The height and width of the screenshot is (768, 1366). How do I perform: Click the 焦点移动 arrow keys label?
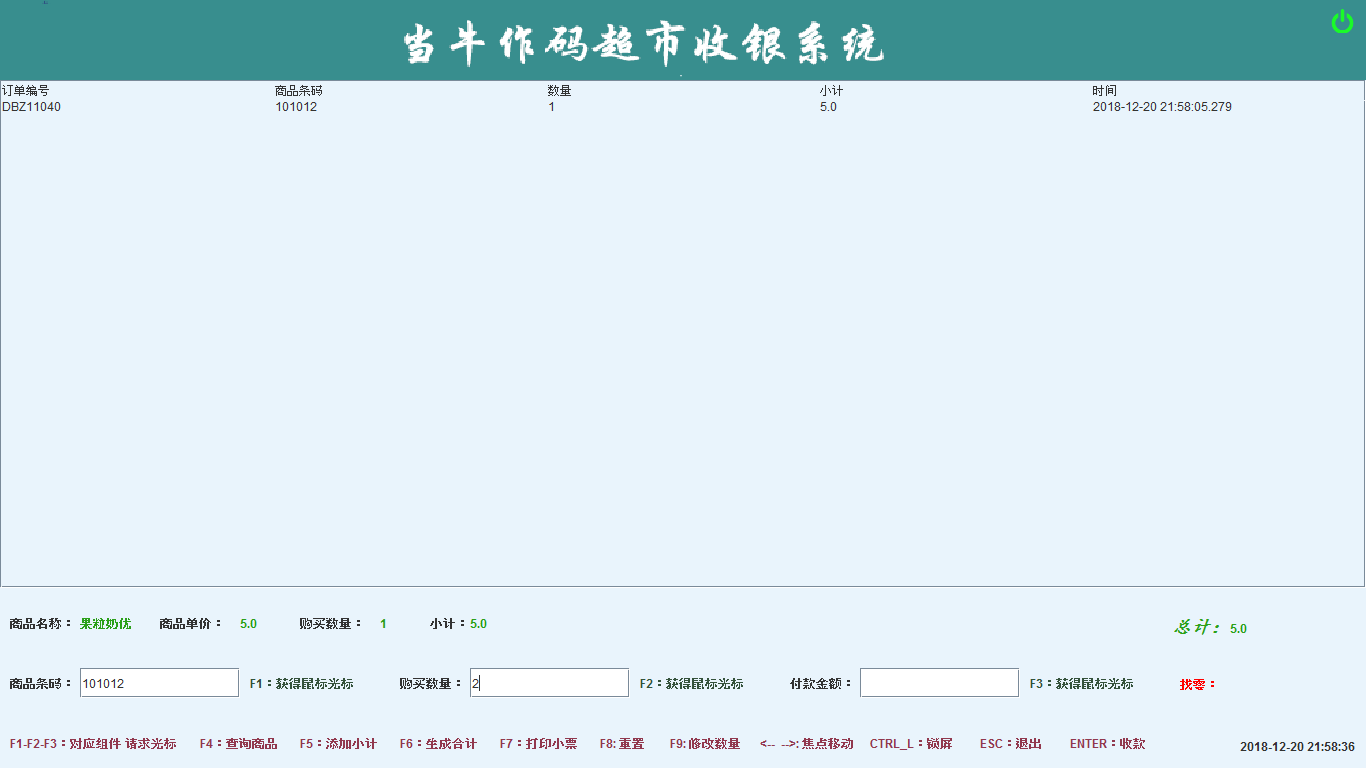coord(806,744)
